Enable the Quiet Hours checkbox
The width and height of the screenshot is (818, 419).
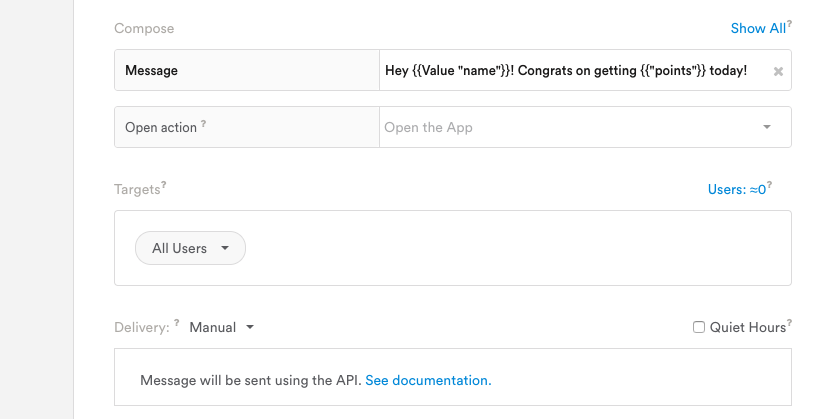tap(699, 327)
